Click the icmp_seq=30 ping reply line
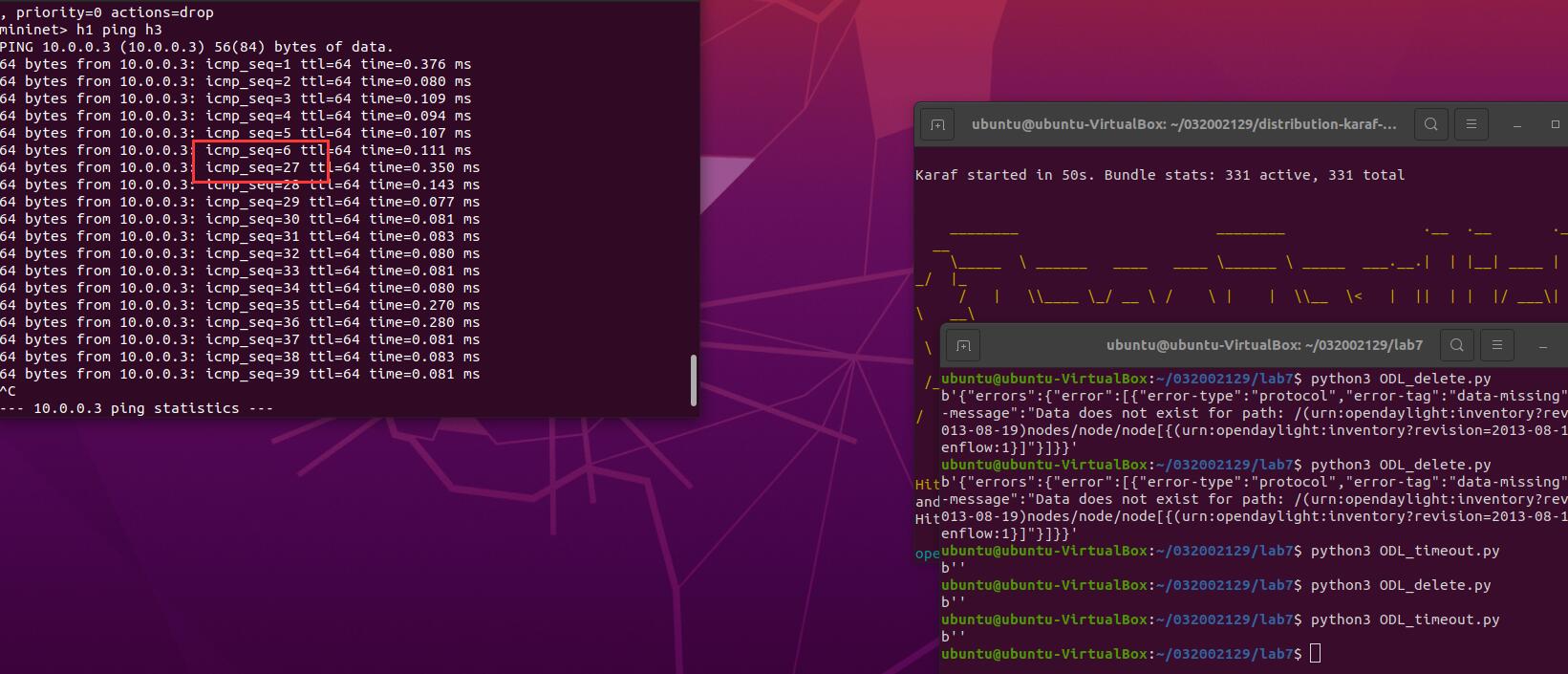The height and width of the screenshot is (674, 1568). 240,219
